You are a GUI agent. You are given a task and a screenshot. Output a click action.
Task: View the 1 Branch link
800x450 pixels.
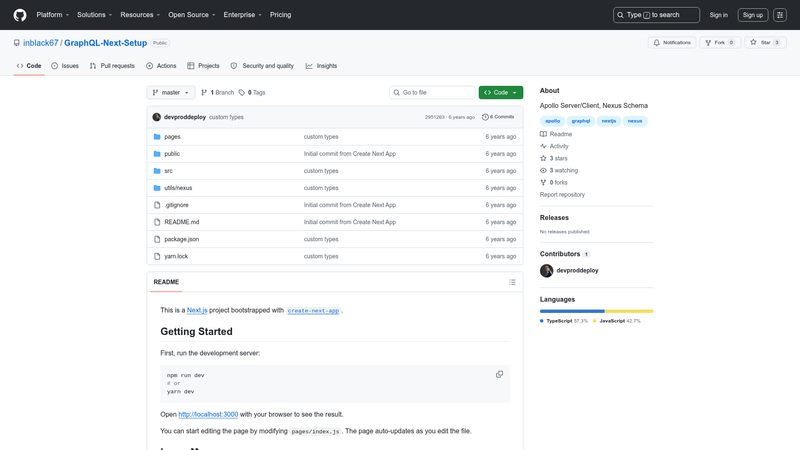[217, 92]
